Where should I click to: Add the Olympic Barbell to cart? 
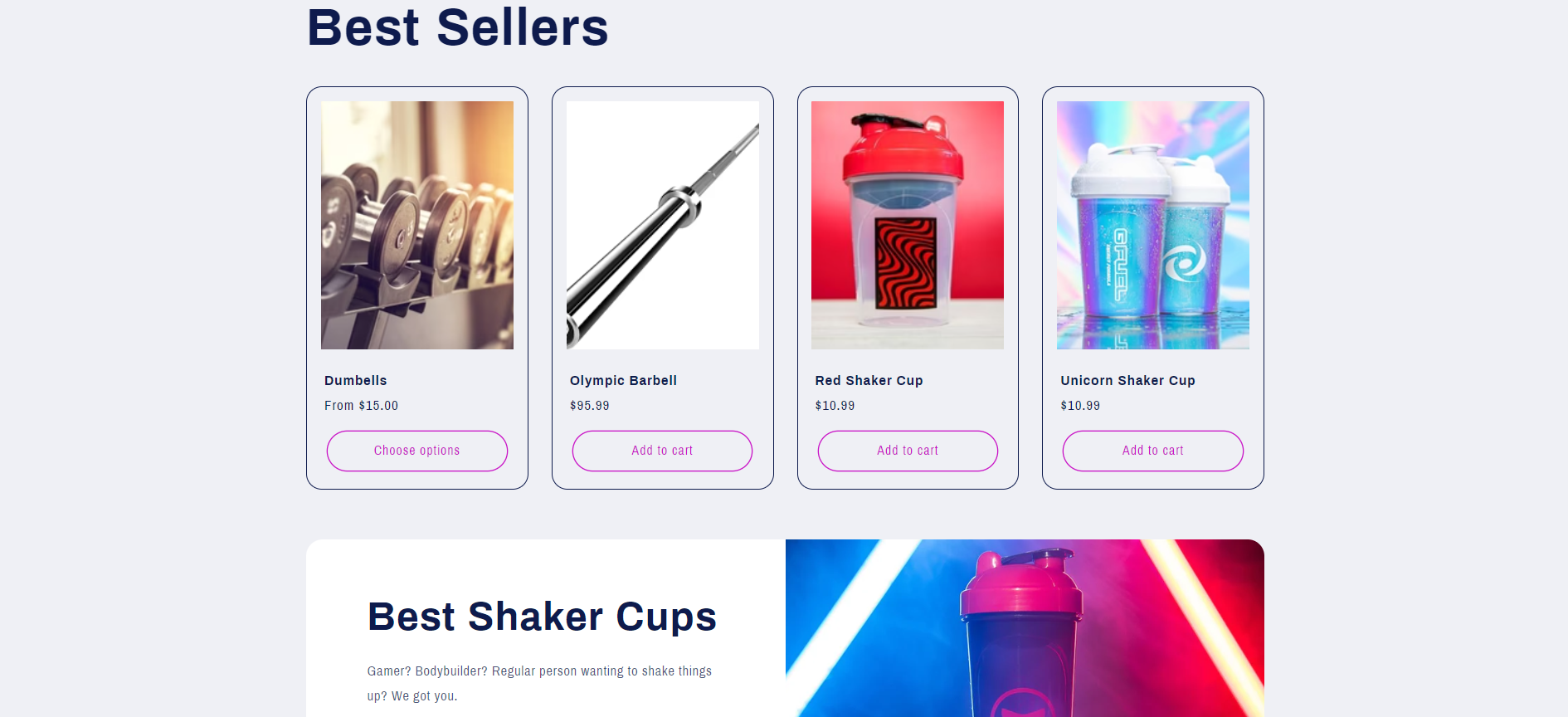(662, 451)
